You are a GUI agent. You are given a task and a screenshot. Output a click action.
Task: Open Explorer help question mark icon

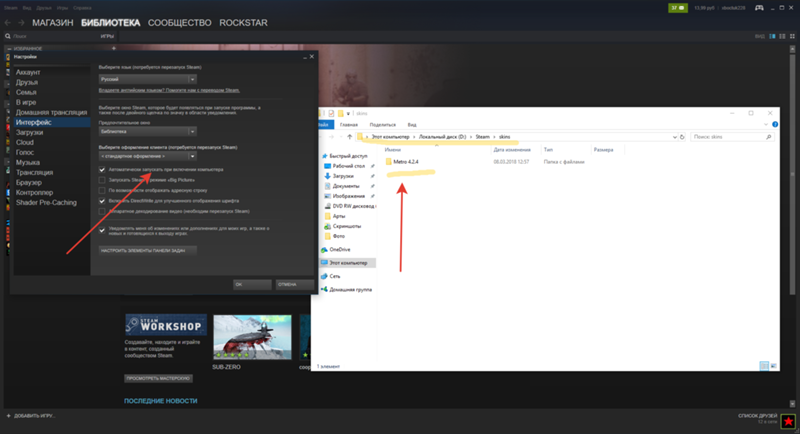click(x=775, y=124)
